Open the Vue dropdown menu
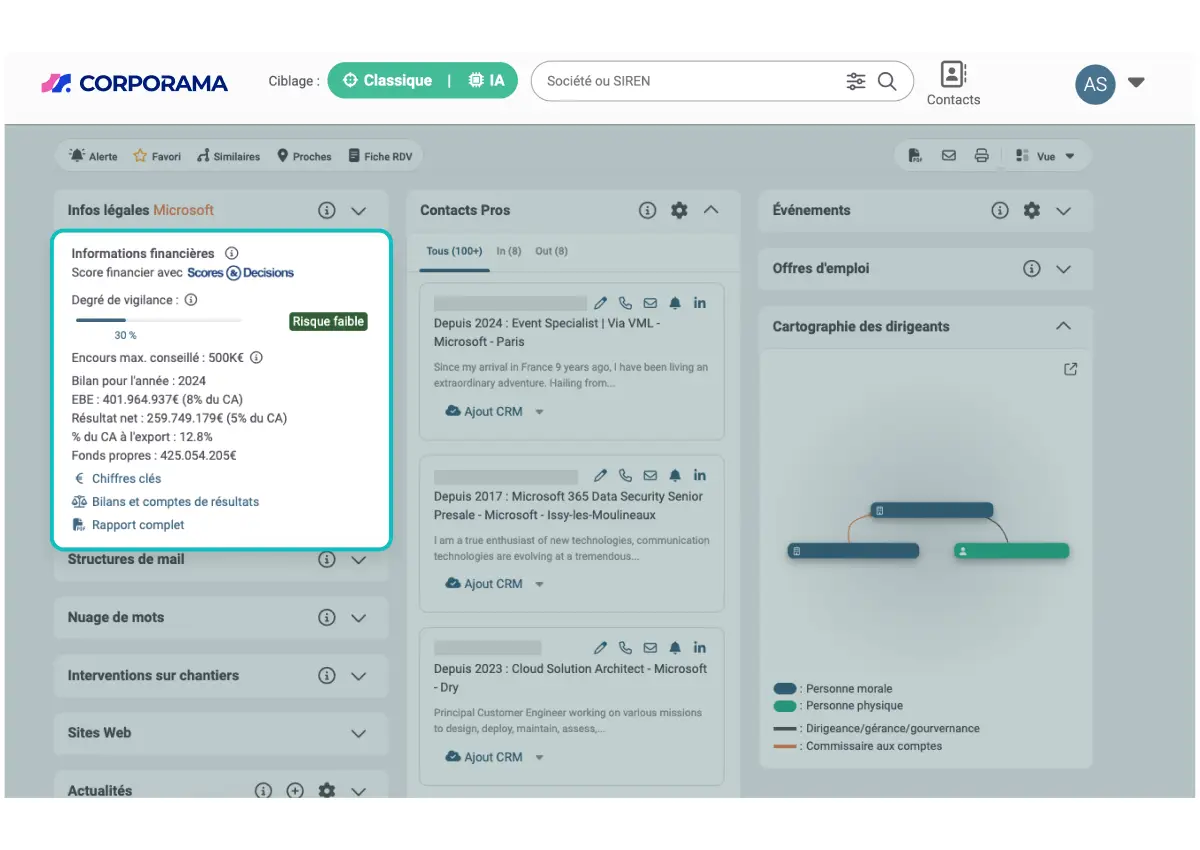This screenshot has height=850, width=1200. [1045, 156]
